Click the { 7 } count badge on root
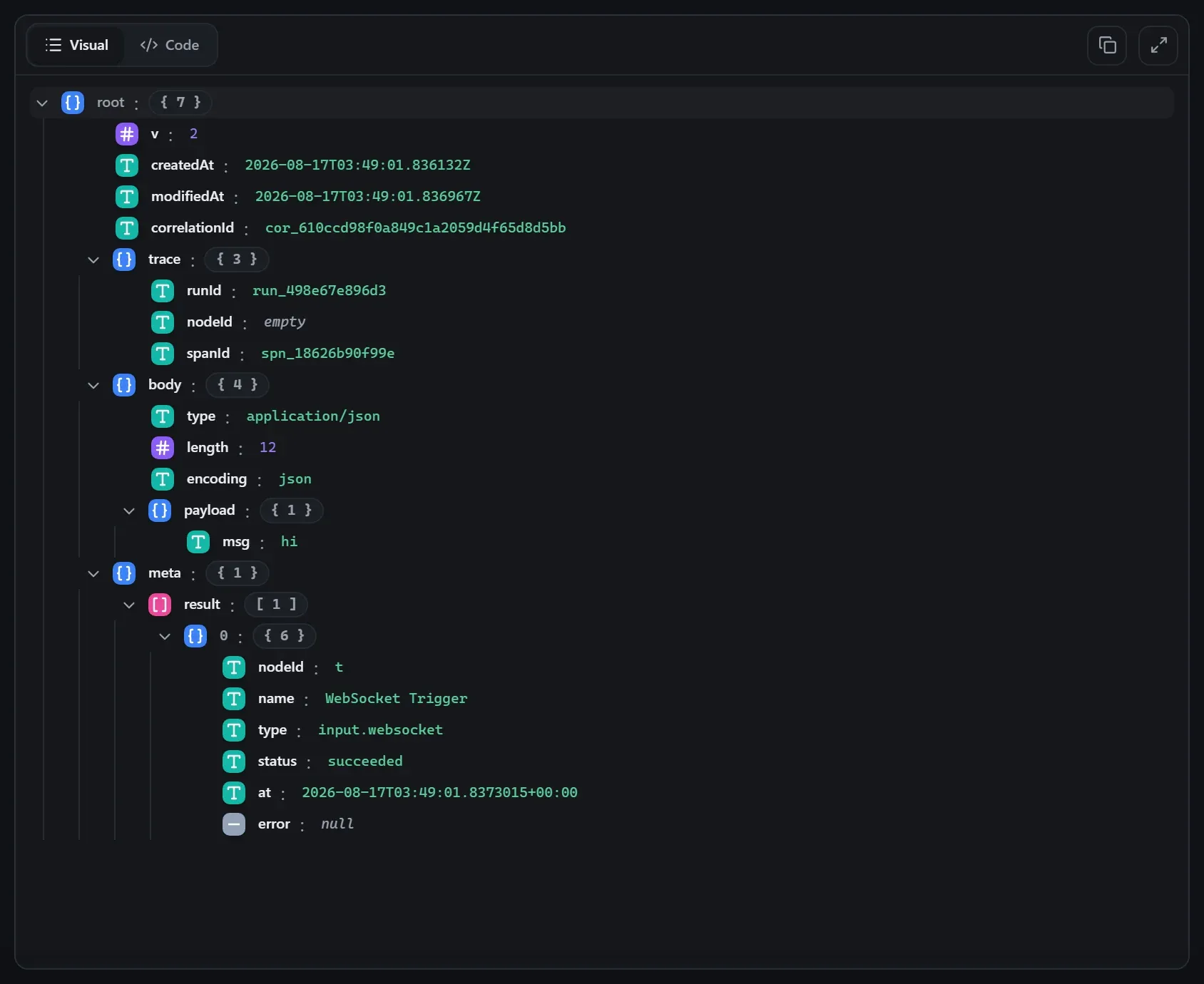Screen dimensions: 1204x984 pos(180,102)
